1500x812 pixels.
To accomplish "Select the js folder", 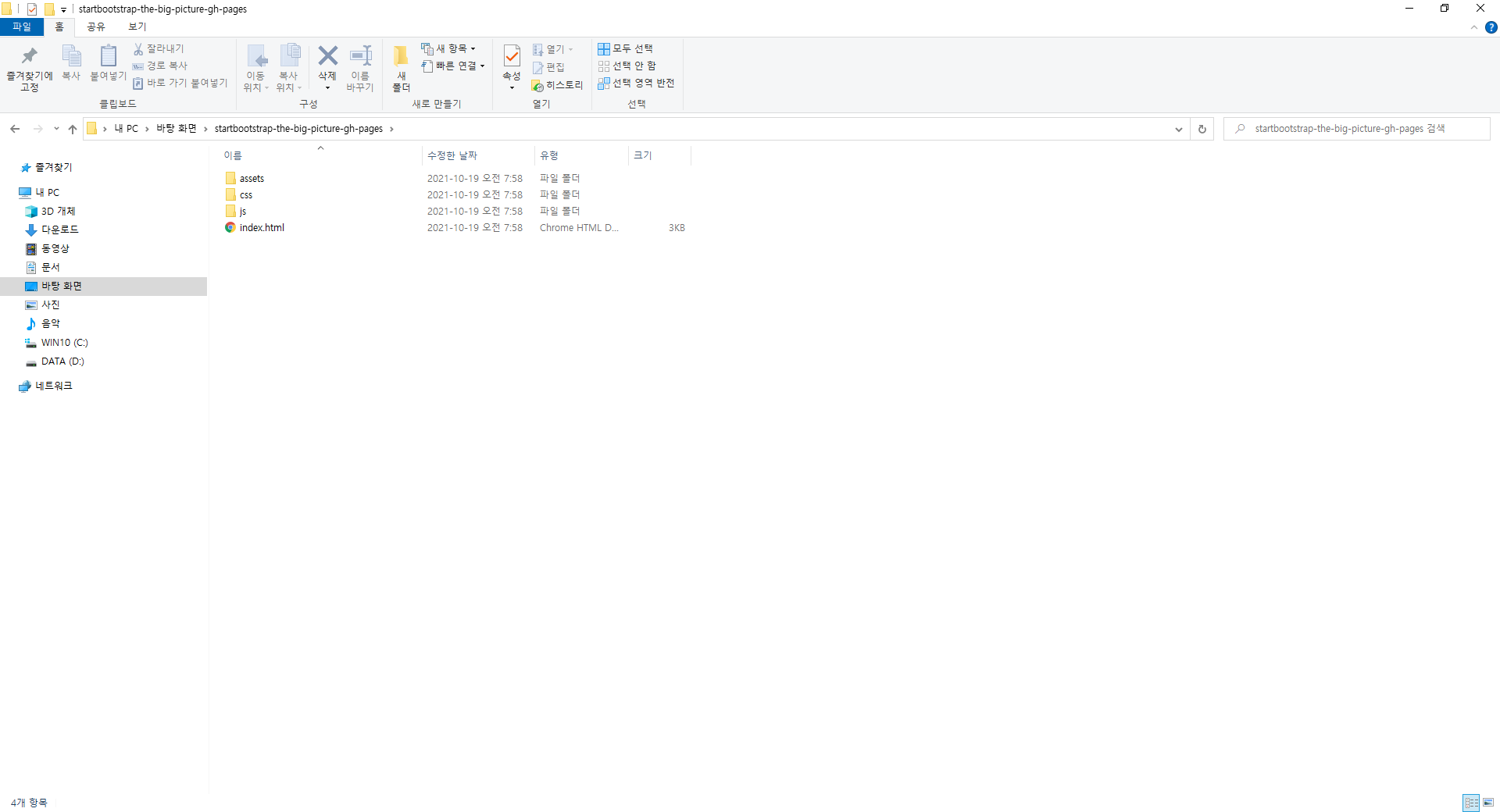I will 243,212.
